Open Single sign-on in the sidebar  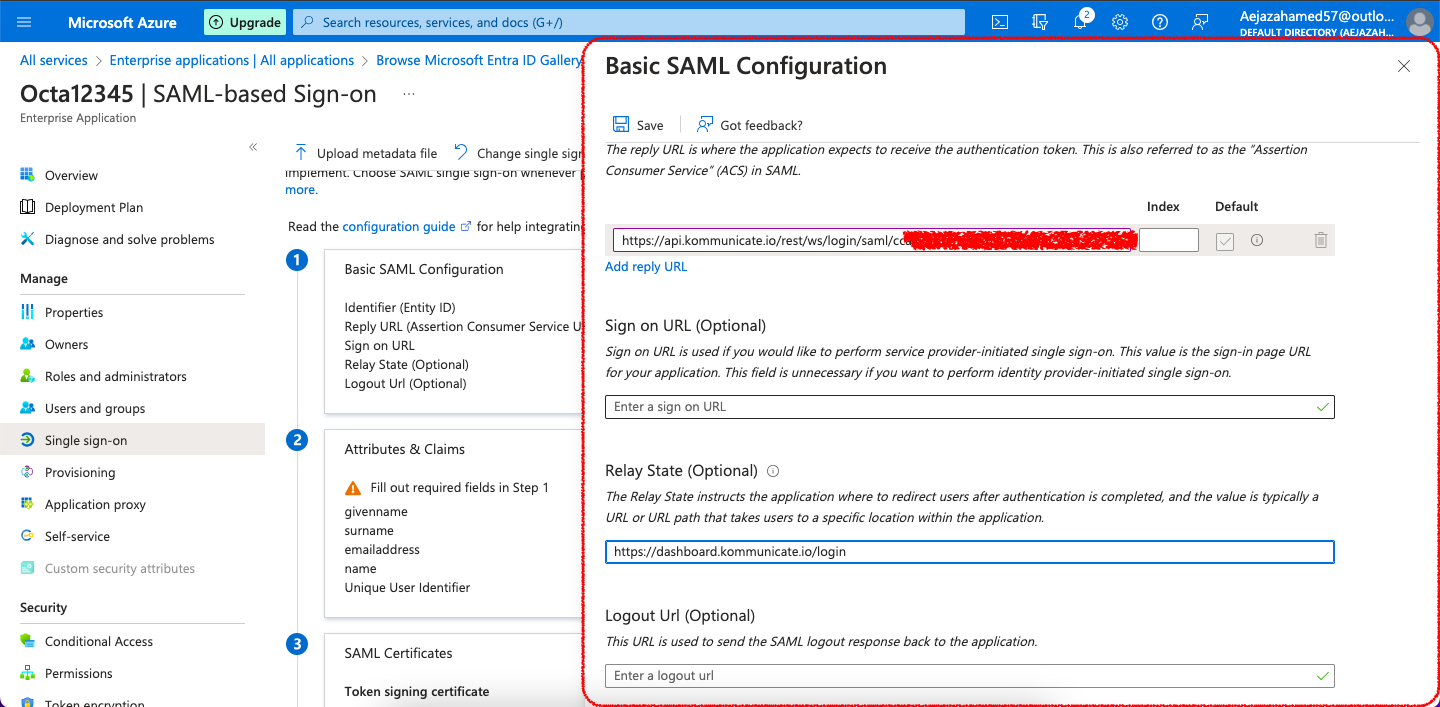(132, 440)
